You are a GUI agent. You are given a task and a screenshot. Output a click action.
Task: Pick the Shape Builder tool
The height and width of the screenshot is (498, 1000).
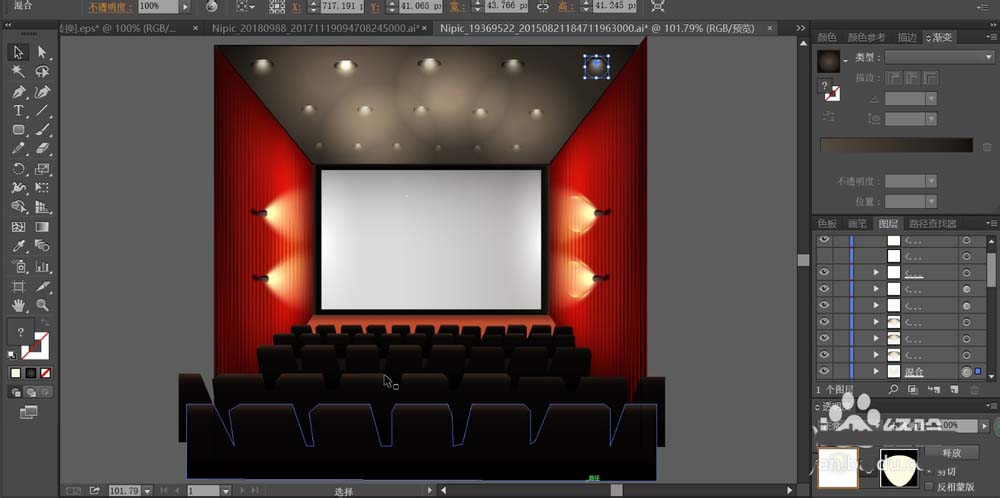[x=18, y=207]
